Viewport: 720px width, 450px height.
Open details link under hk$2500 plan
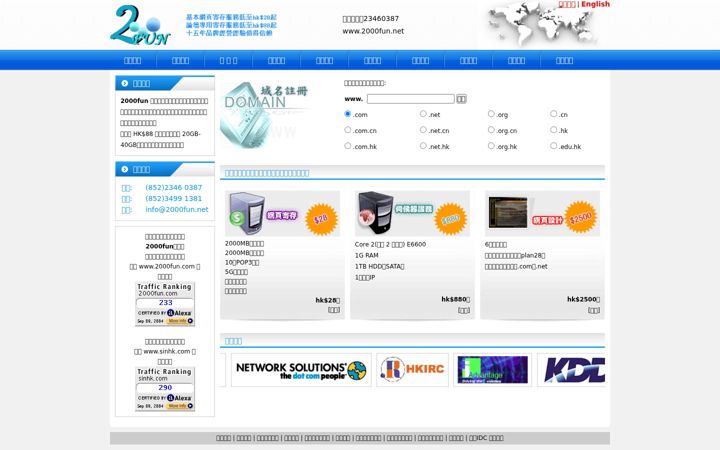pyautogui.click(x=594, y=310)
